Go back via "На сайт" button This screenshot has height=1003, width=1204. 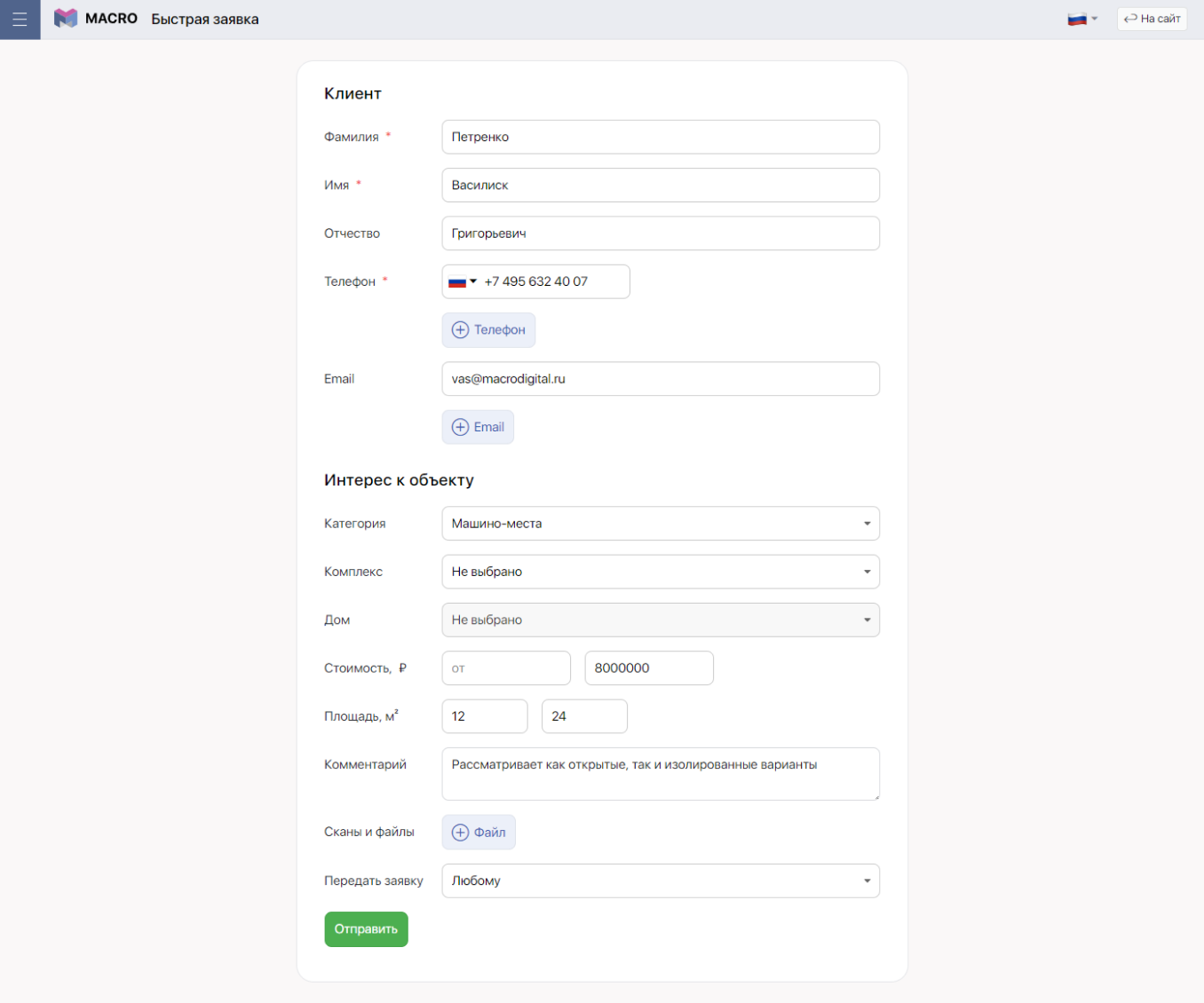[1152, 19]
